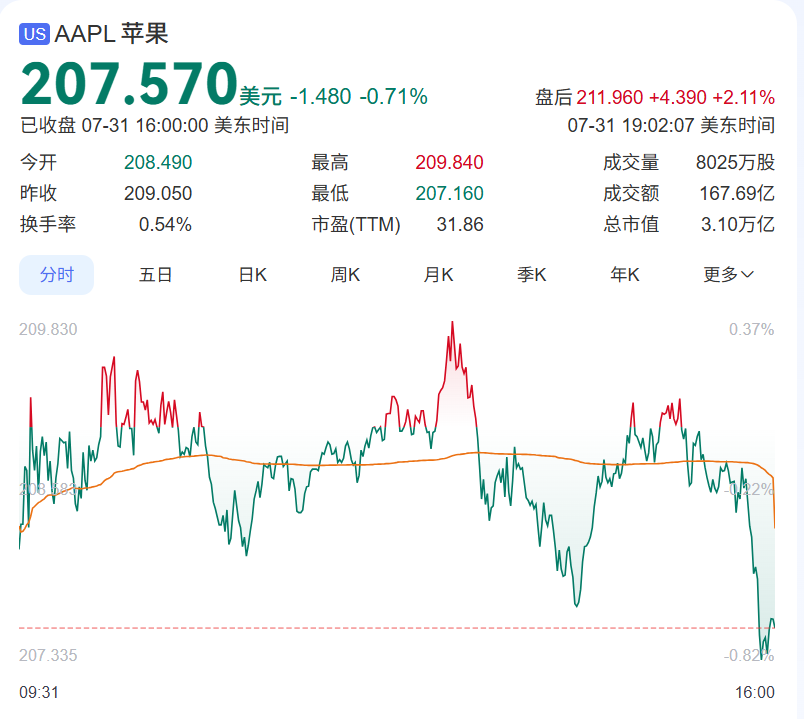Switch to the 五日 chart tab
The height and width of the screenshot is (719, 804).
pos(156,275)
